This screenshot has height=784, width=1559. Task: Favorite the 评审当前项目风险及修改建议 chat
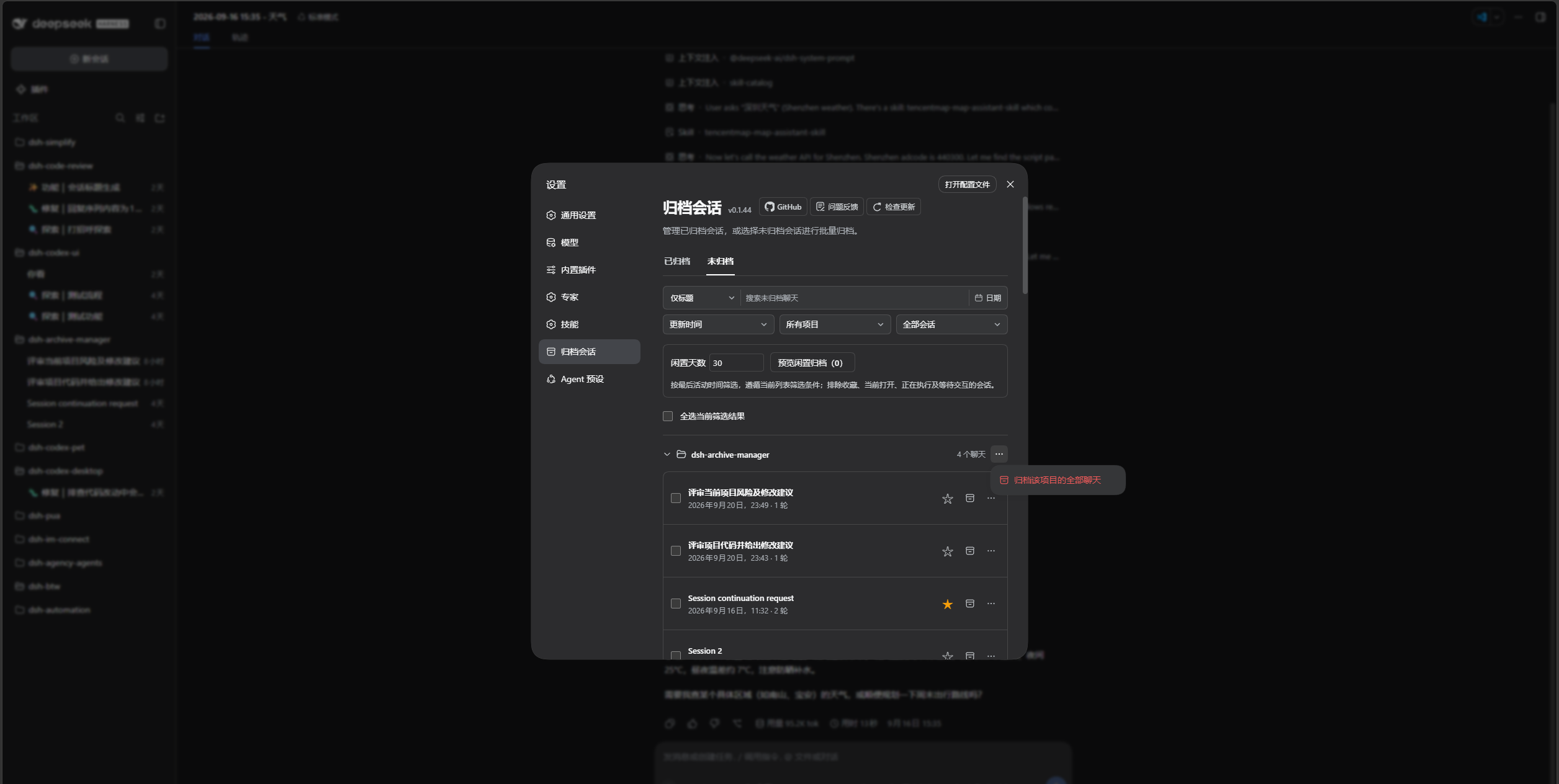click(x=947, y=499)
